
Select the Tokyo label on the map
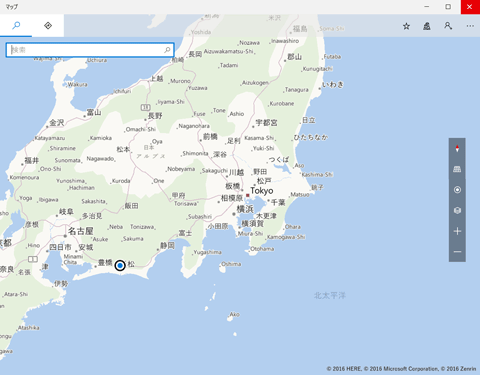[x=262, y=191]
